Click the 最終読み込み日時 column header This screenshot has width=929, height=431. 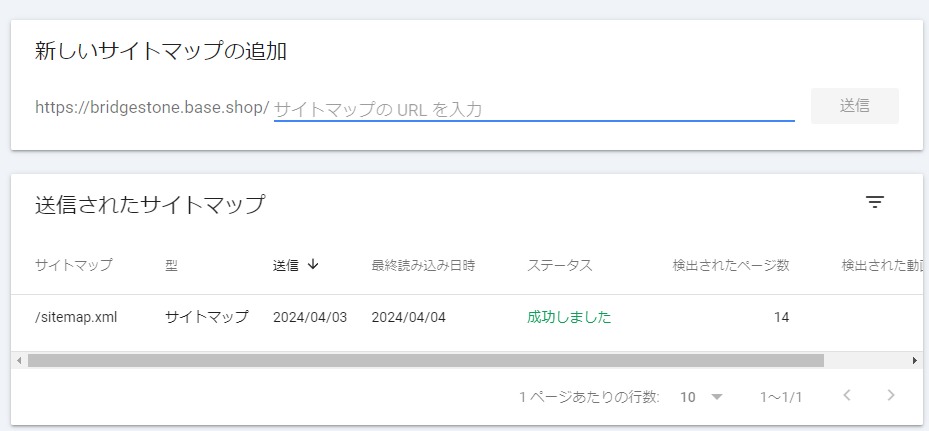point(423,265)
